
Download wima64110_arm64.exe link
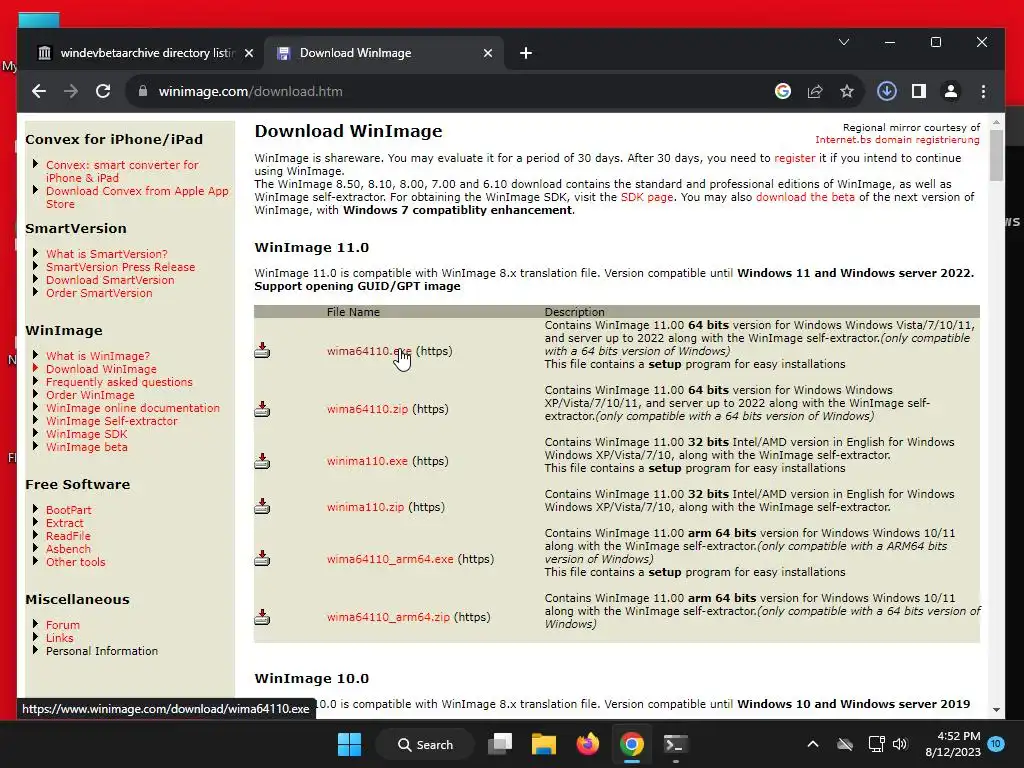click(391, 559)
